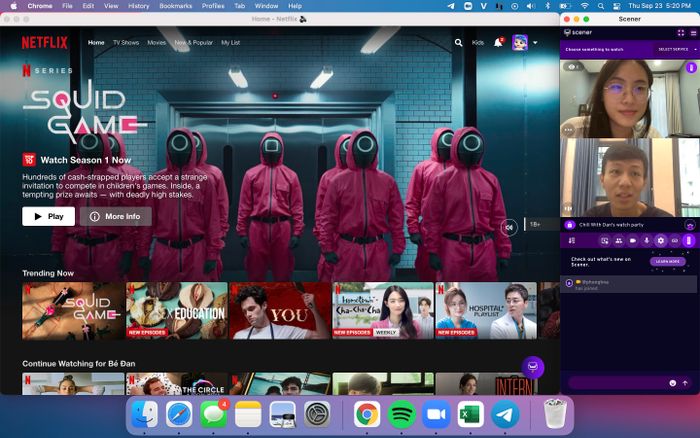The width and height of the screenshot is (700, 438).
Task: Open Chrome Profiles menu
Action: pos(213,6)
